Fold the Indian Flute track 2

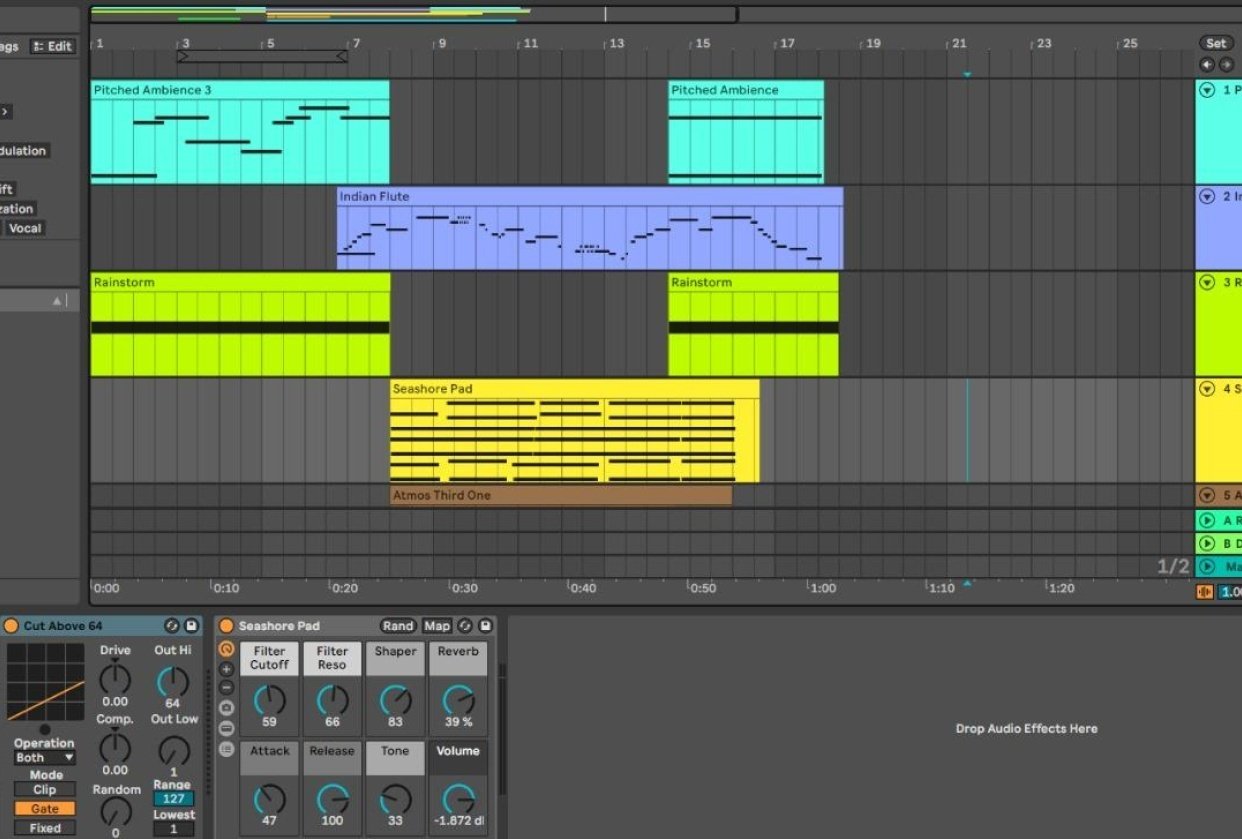click(1207, 196)
